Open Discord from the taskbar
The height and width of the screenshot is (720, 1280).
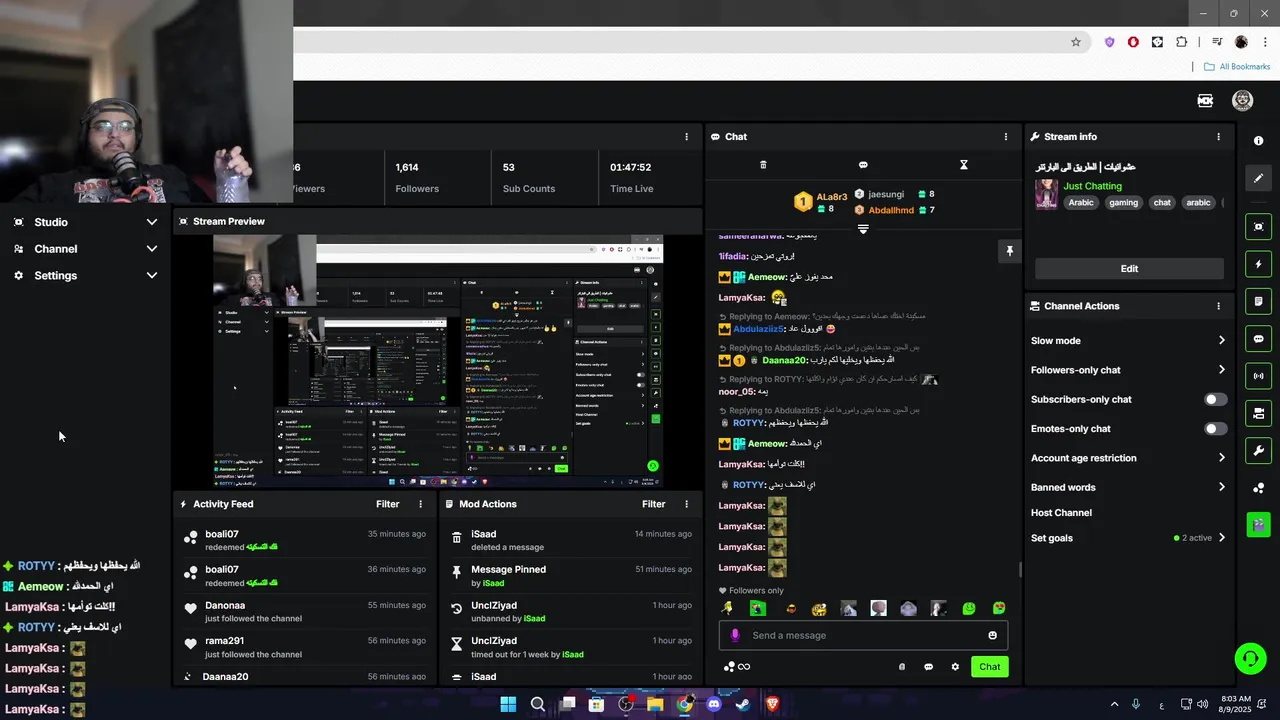(x=714, y=704)
